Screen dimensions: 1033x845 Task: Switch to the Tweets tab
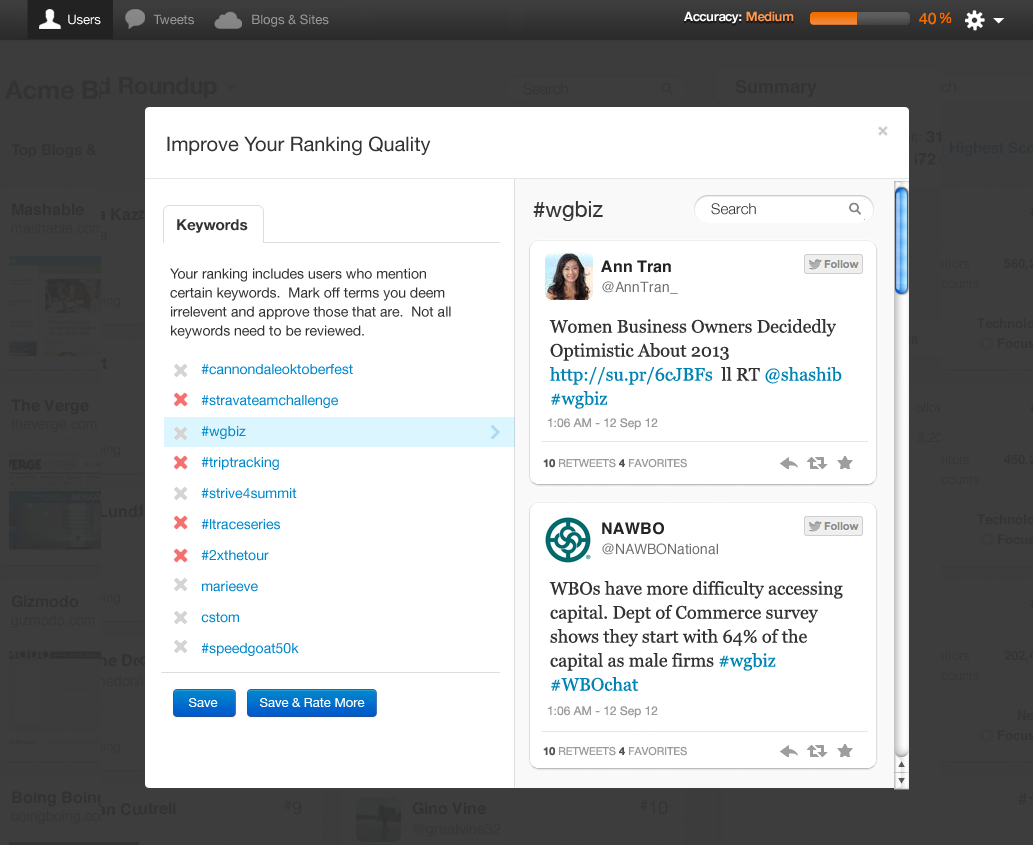(160, 19)
